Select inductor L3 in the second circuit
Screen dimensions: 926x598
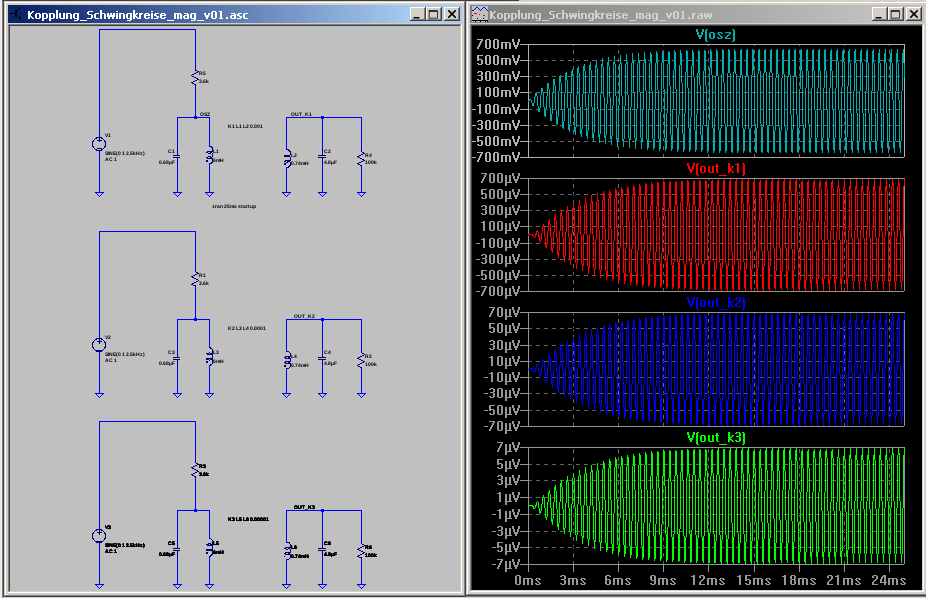tap(209, 357)
